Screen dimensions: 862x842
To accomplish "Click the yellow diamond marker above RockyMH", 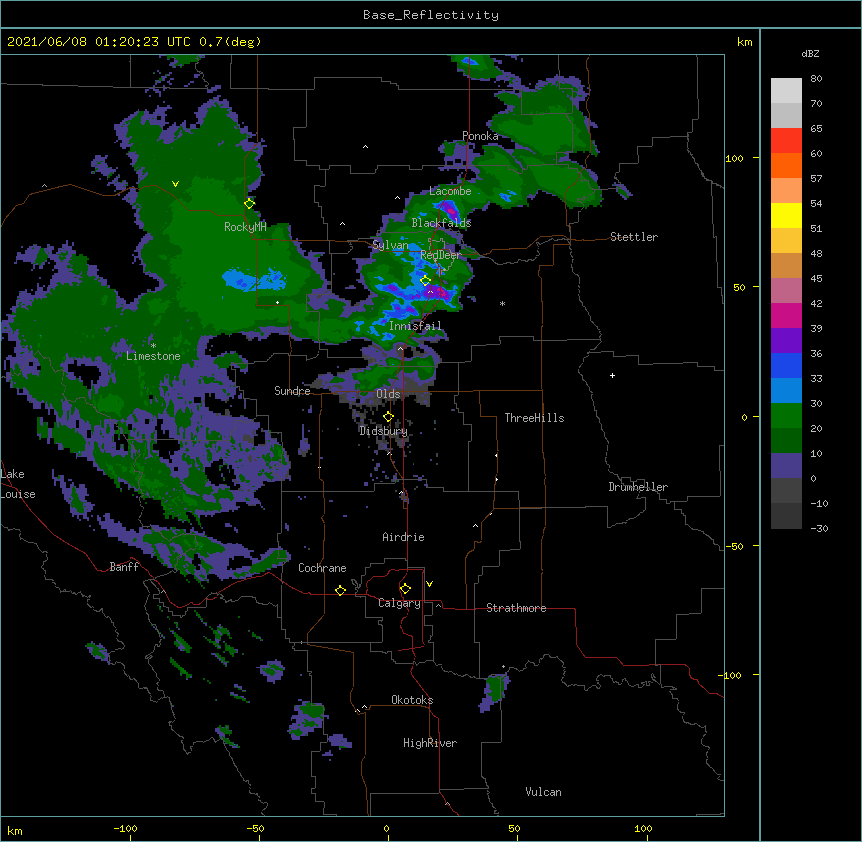I will click(250, 204).
